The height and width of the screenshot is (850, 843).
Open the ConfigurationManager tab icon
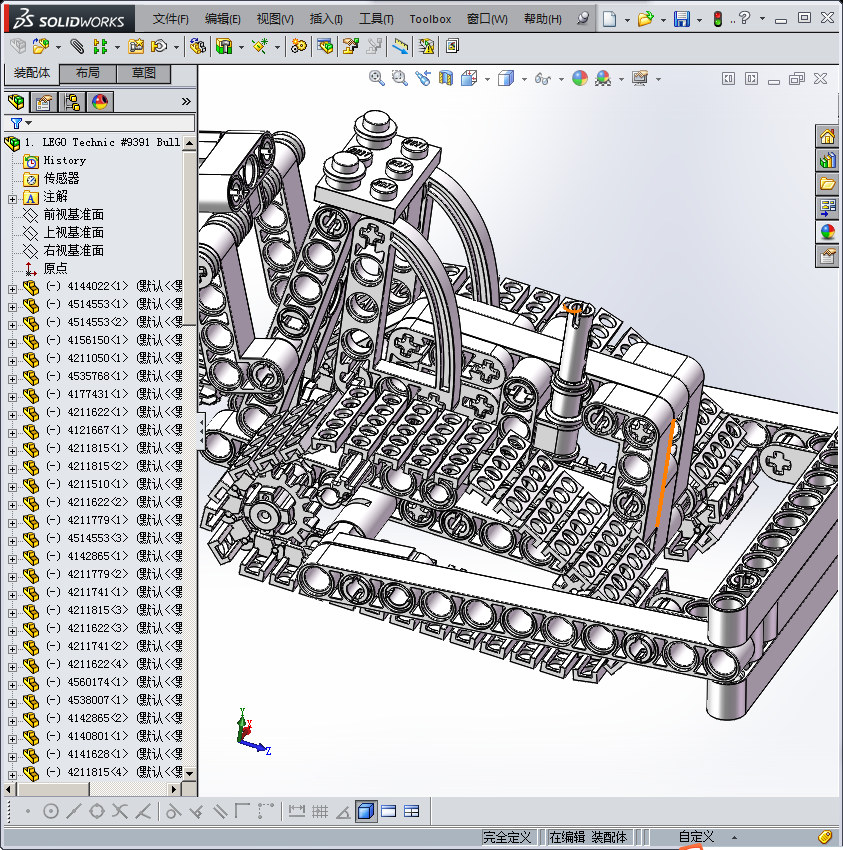click(72, 102)
